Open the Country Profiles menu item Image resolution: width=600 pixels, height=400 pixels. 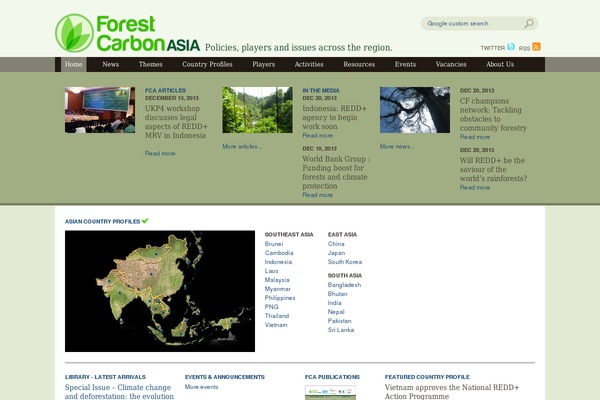[207, 64]
